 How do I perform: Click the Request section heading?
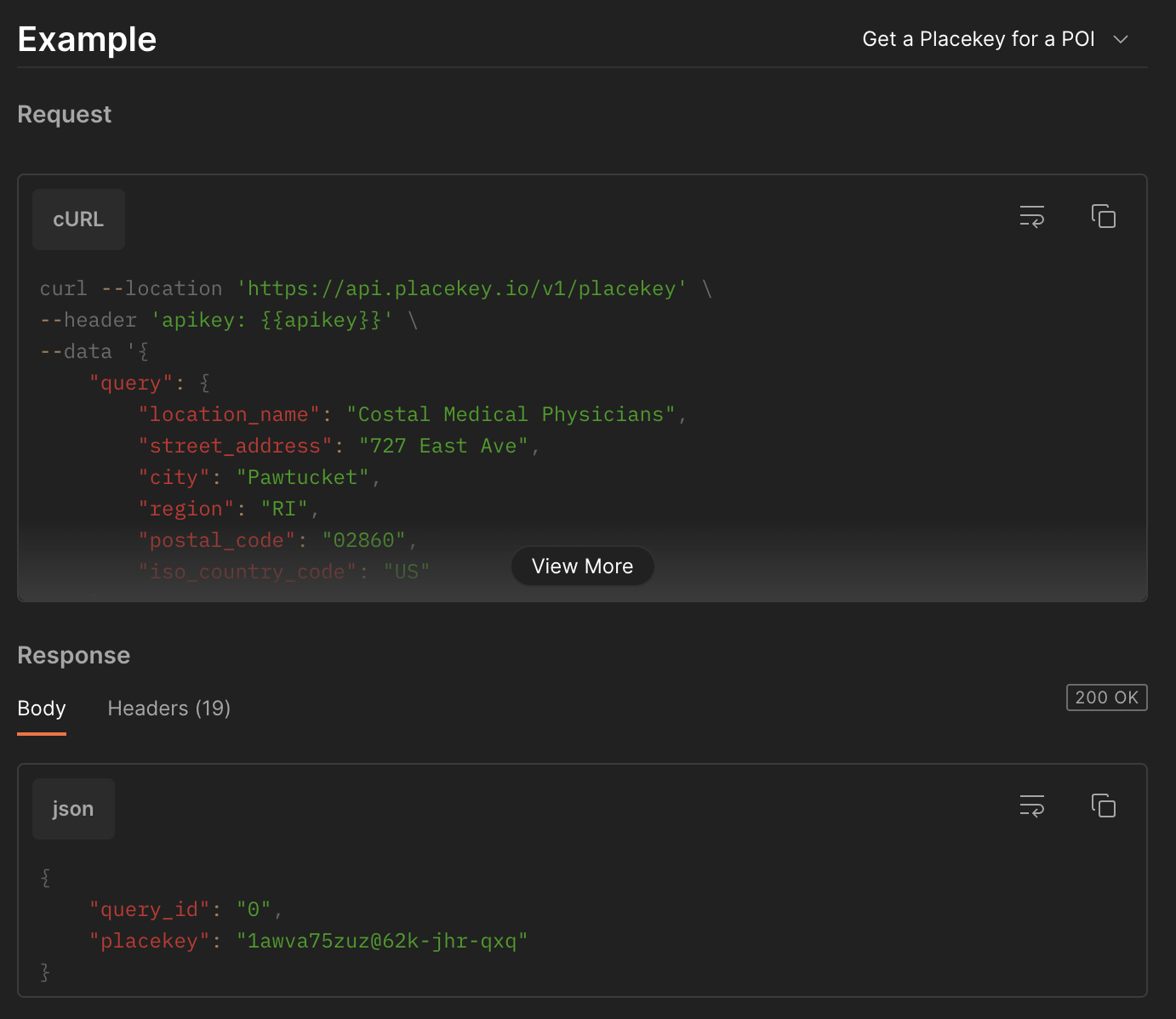pos(65,115)
